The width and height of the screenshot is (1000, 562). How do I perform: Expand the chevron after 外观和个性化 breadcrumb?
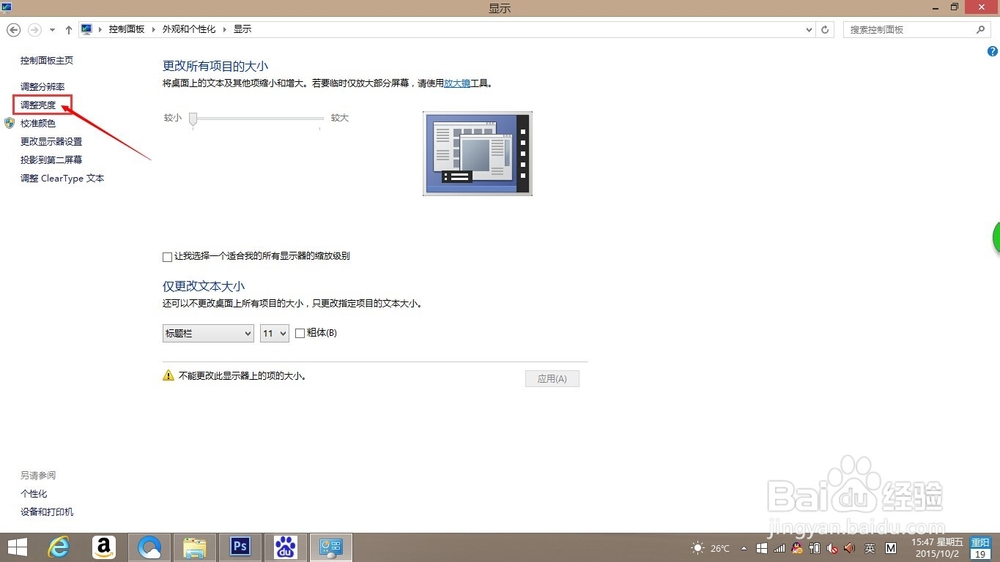click(x=224, y=29)
